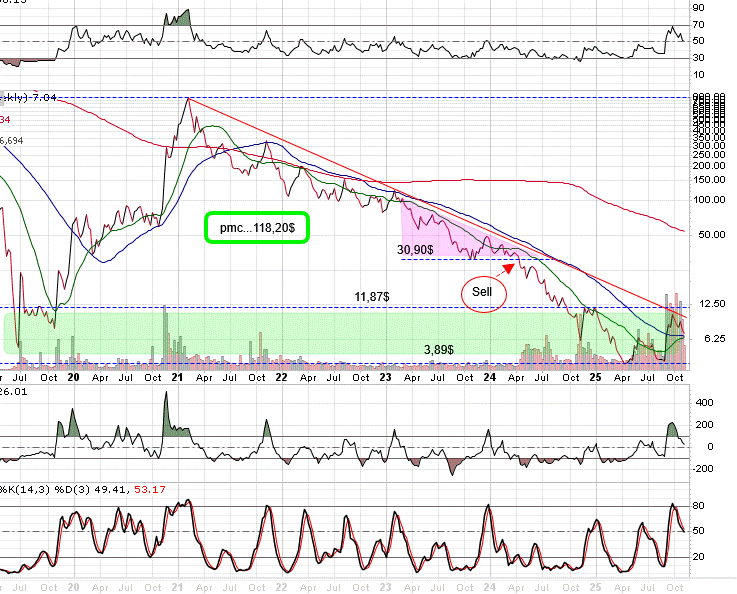Click the 30,90$ price annotation
Viewport: 737px width, 594px height.
point(414,248)
